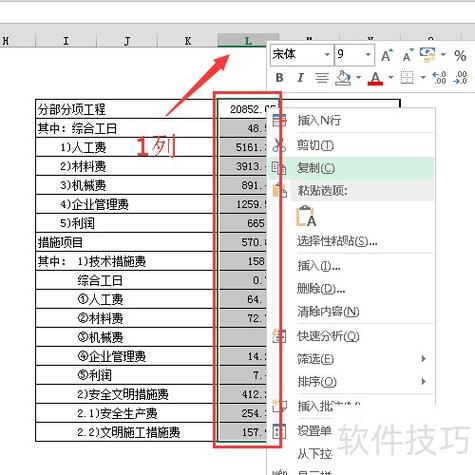Expand the 排序(O) submenu
475x475 pixels.
pos(352,381)
